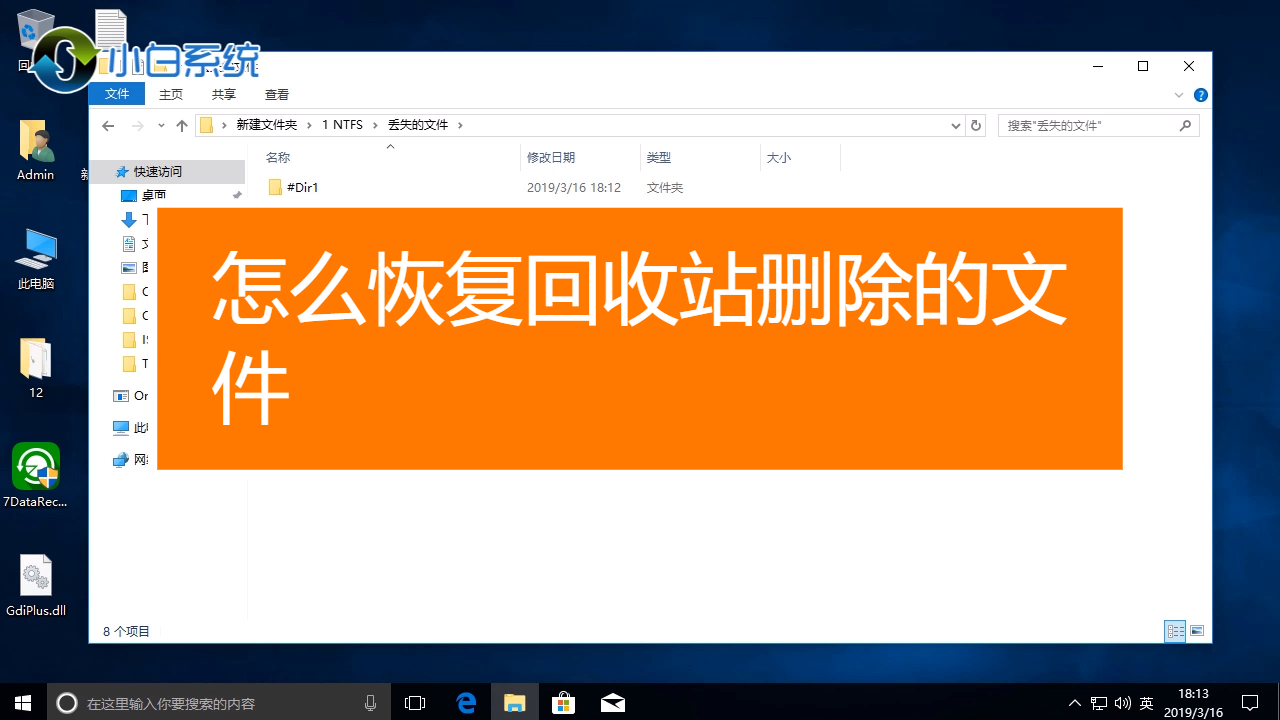Open the 7DataRecovery desktop icon
Image resolution: width=1280 pixels, height=720 pixels.
click(x=36, y=467)
